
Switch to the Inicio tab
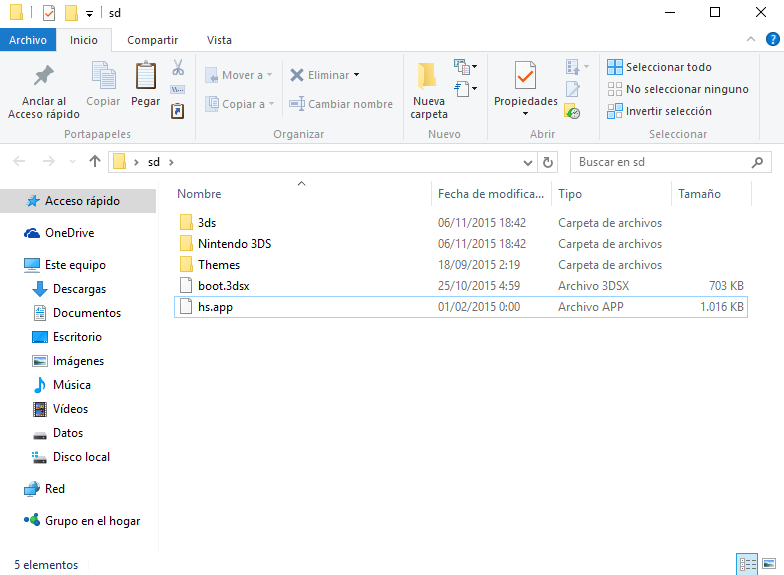(84, 40)
